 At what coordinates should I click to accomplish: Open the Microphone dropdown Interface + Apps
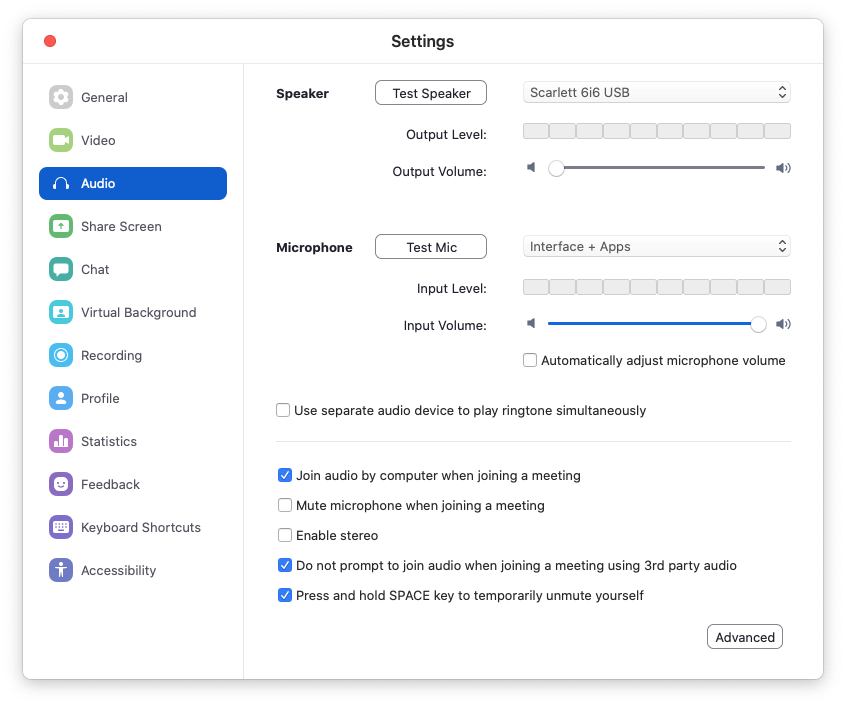click(657, 246)
